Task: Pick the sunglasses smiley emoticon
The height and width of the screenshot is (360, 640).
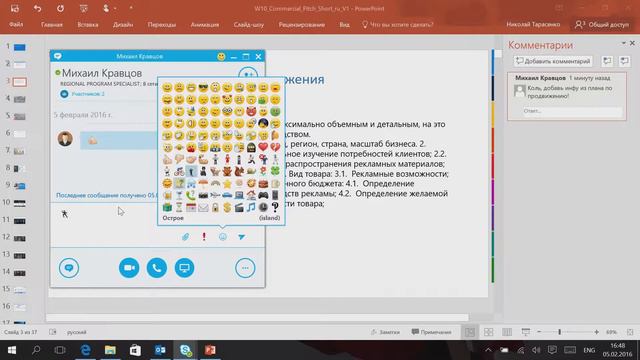Action: [203, 87]
